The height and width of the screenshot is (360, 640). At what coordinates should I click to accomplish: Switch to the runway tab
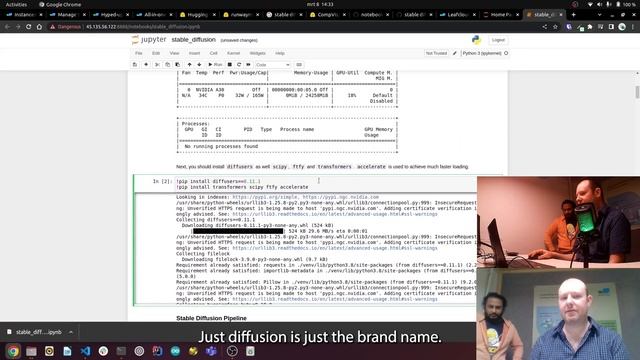click(x=241, y=15)
